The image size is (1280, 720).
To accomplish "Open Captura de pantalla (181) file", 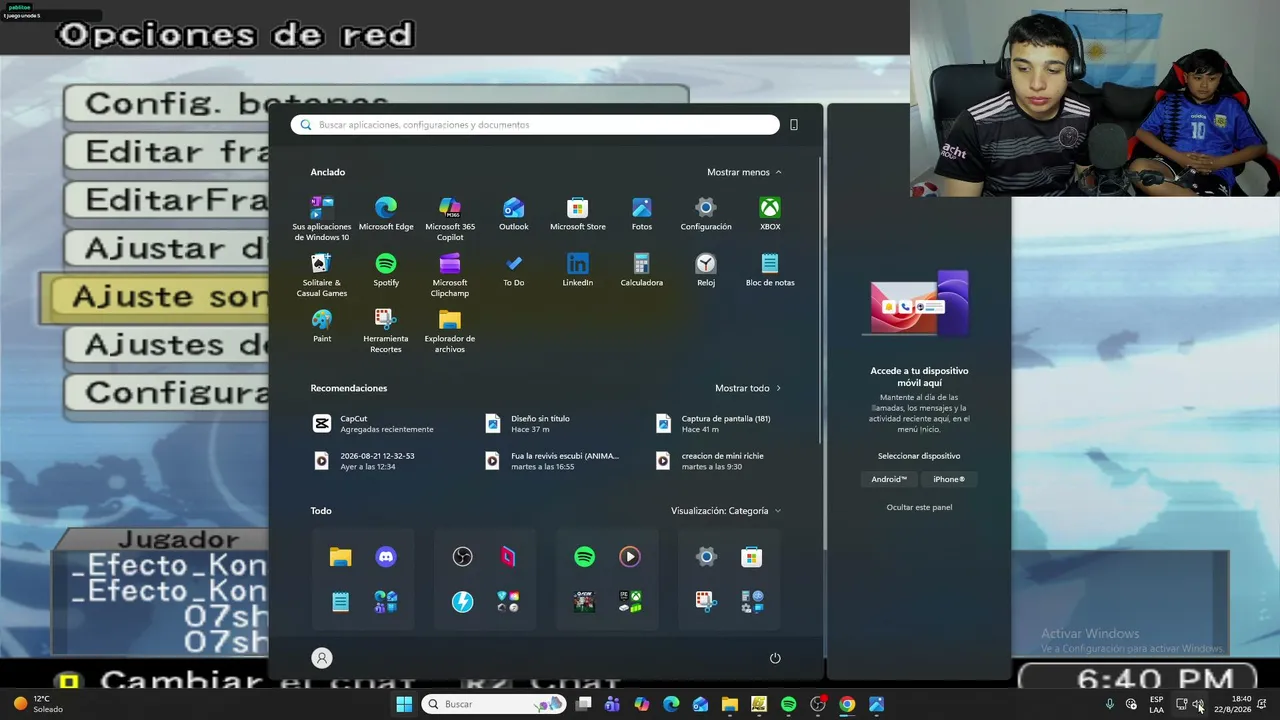I will tap(715, 424).
